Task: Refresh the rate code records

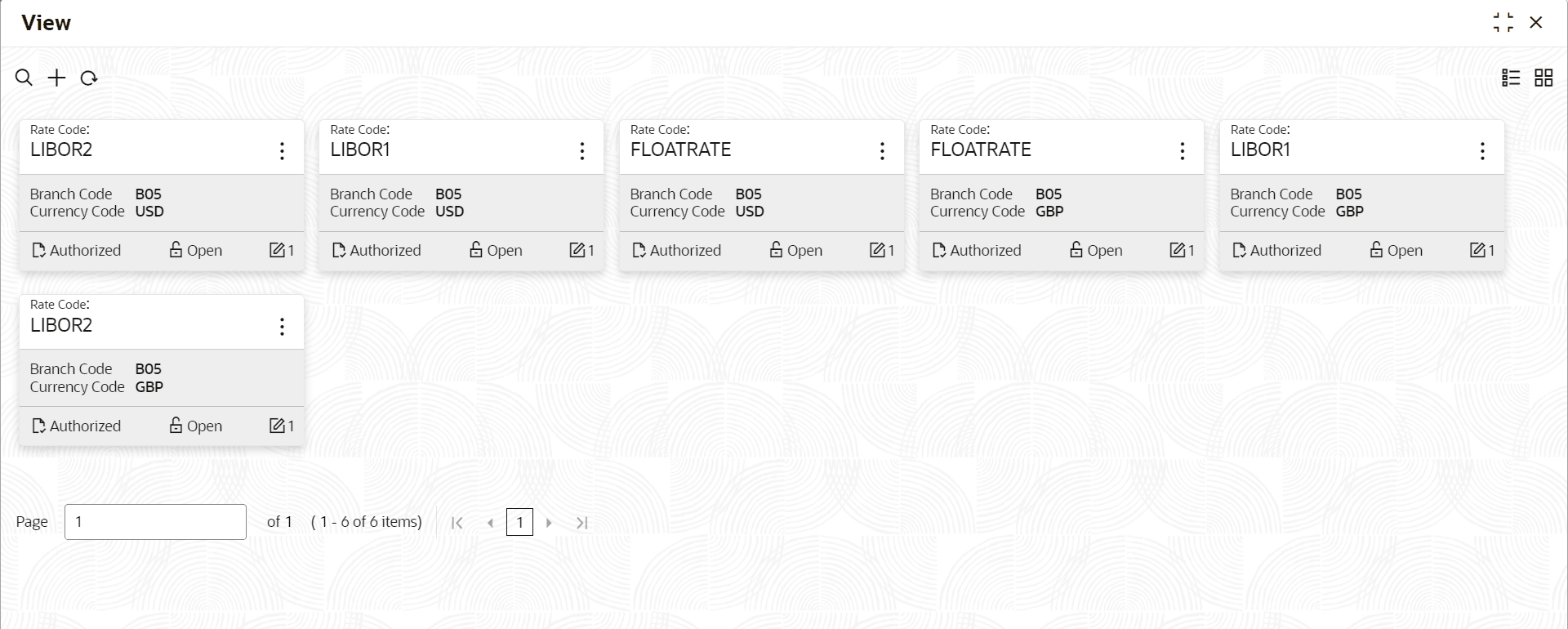Action: [x=88, y=77]
